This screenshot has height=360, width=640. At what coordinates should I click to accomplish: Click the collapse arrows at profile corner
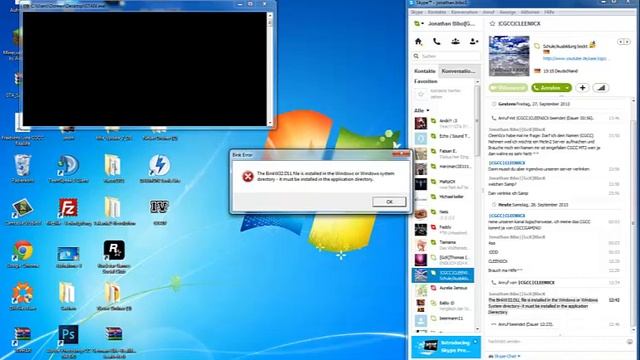point(623,42)
